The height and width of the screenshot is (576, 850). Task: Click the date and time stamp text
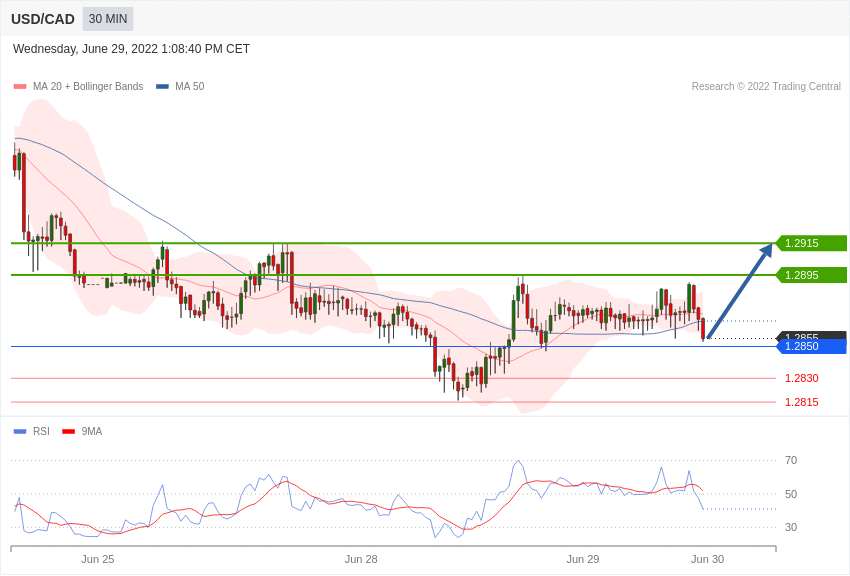pyautogui.click(x=131, y=49)
